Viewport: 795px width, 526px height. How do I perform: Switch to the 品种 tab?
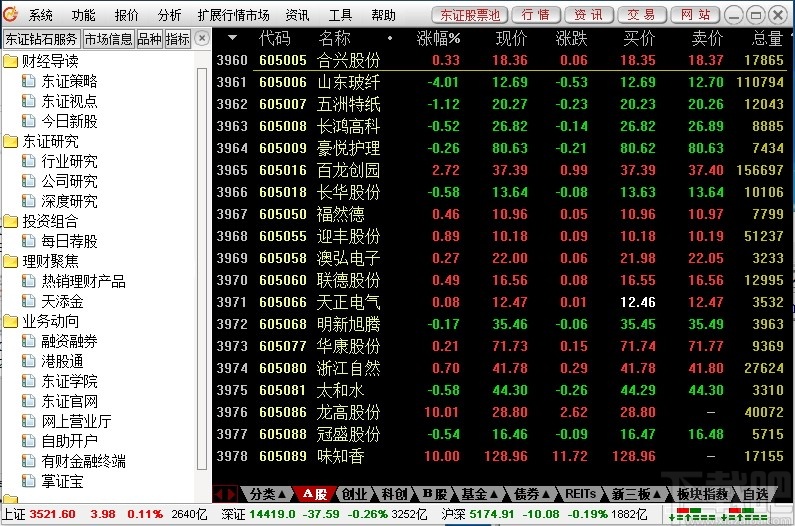click(x=149, y=39)
